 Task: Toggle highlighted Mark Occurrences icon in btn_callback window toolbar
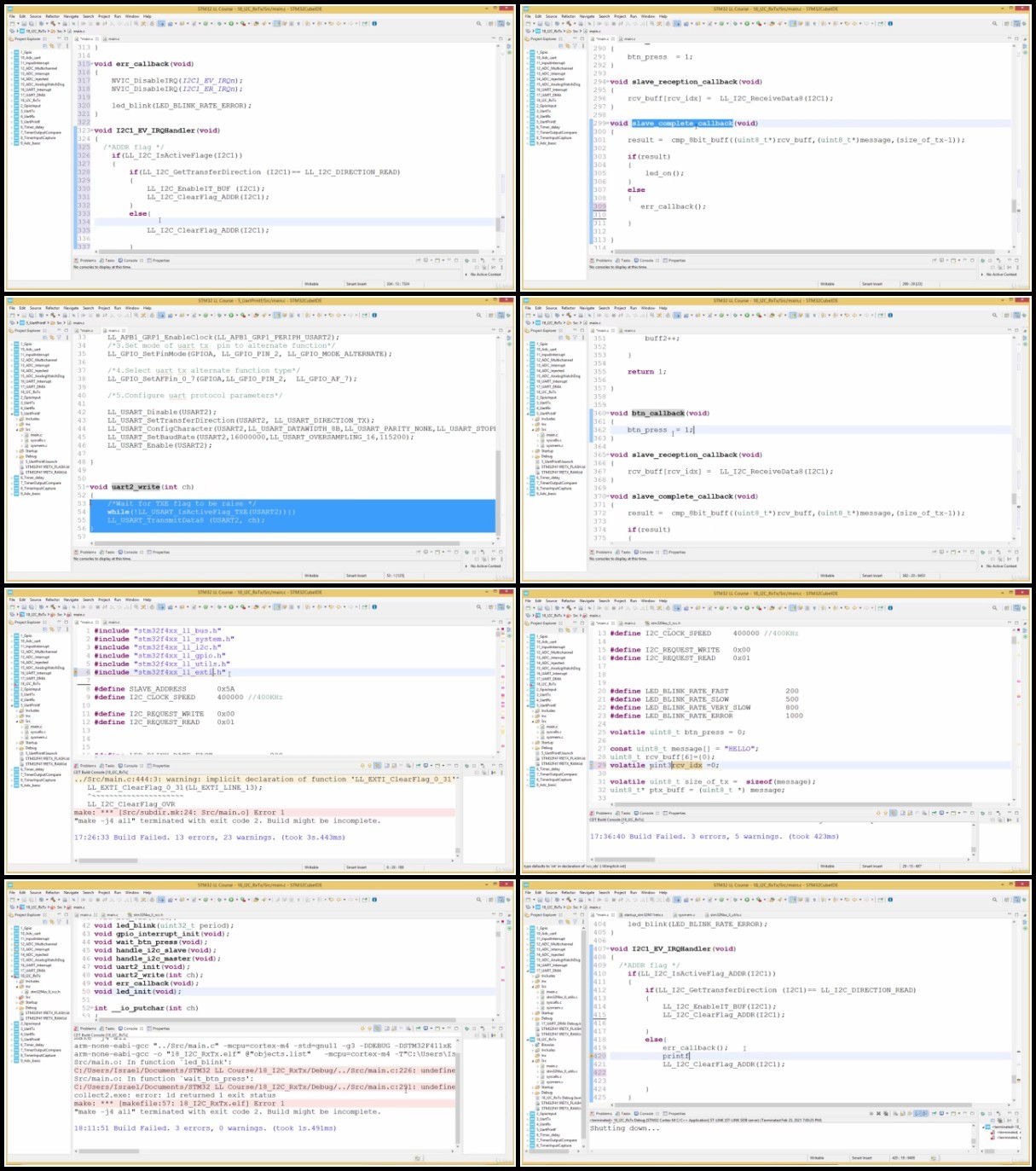pos(792,315)
